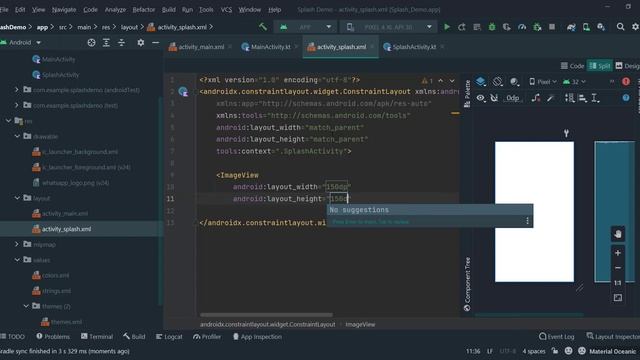Toggle autoconnect magnet icon
This screenshot has height=360, width=640.
[x=494, y=98]
